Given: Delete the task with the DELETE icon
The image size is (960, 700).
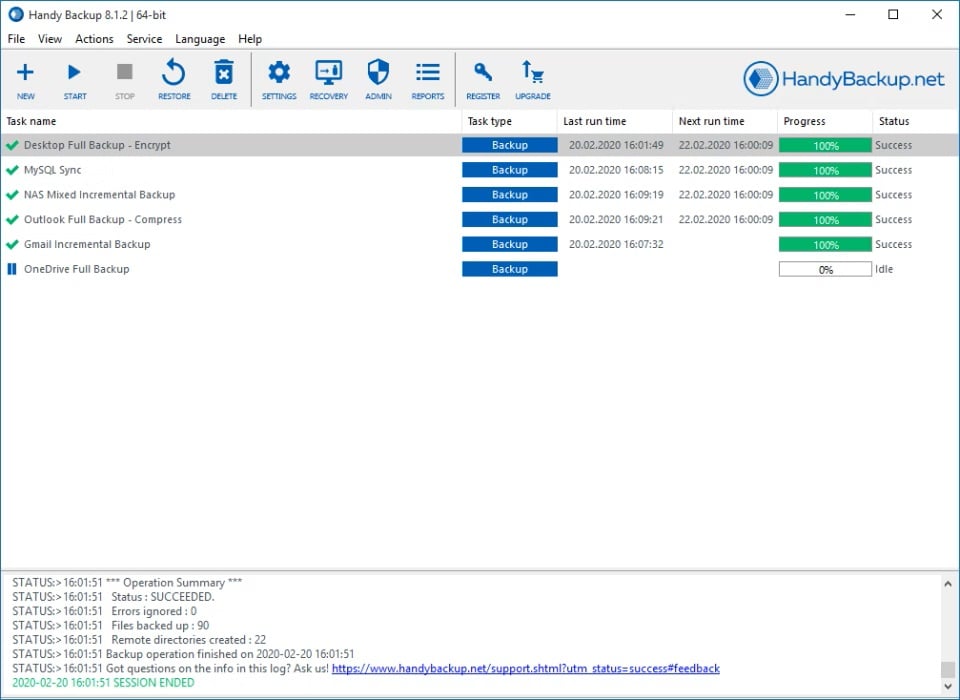Looking at the screenshot, I should [x=224, y=80].
